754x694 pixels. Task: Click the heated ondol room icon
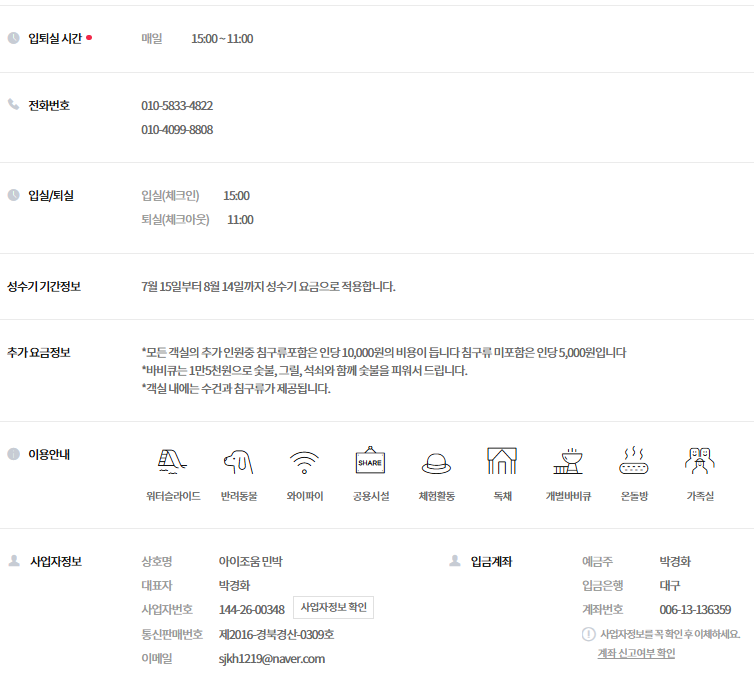point(634,461)
